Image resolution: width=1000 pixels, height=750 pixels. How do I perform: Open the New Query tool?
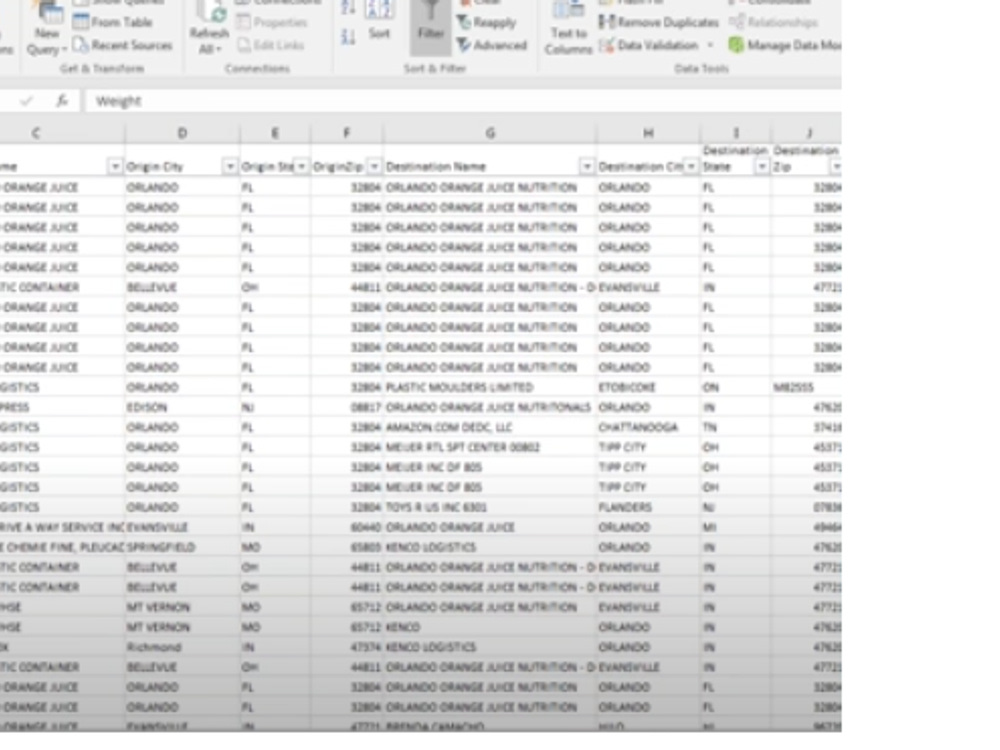point(46,29)
